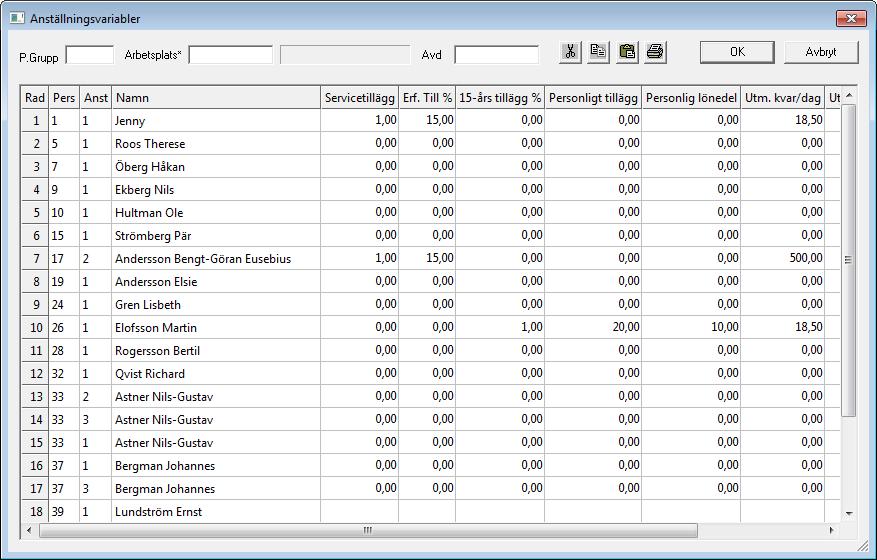877x560 pixels.
Task: Cancel with the Avbryt button
Action: (821, 52)
